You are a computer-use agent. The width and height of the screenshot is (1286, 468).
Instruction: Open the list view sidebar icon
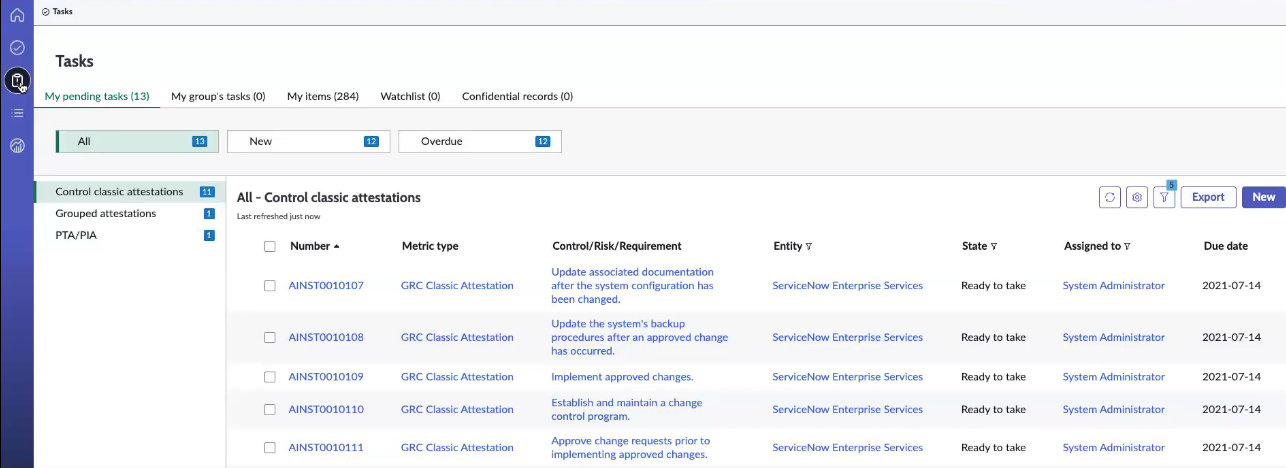(x=17, y=113)
